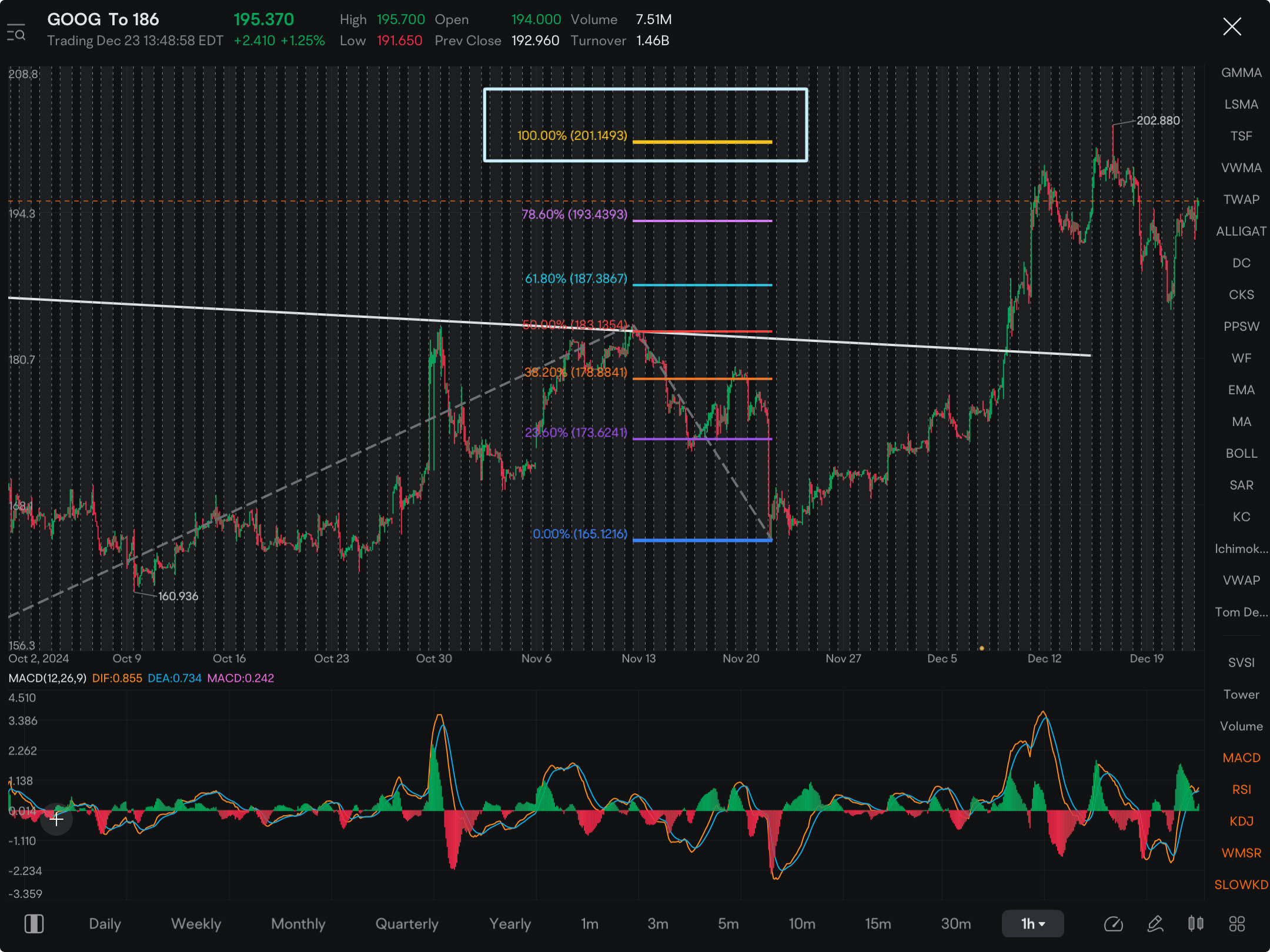Viewport: 1270px width, 952px height.
Task: Close the full-screen chart view
Action: (x=1232, y=26)
